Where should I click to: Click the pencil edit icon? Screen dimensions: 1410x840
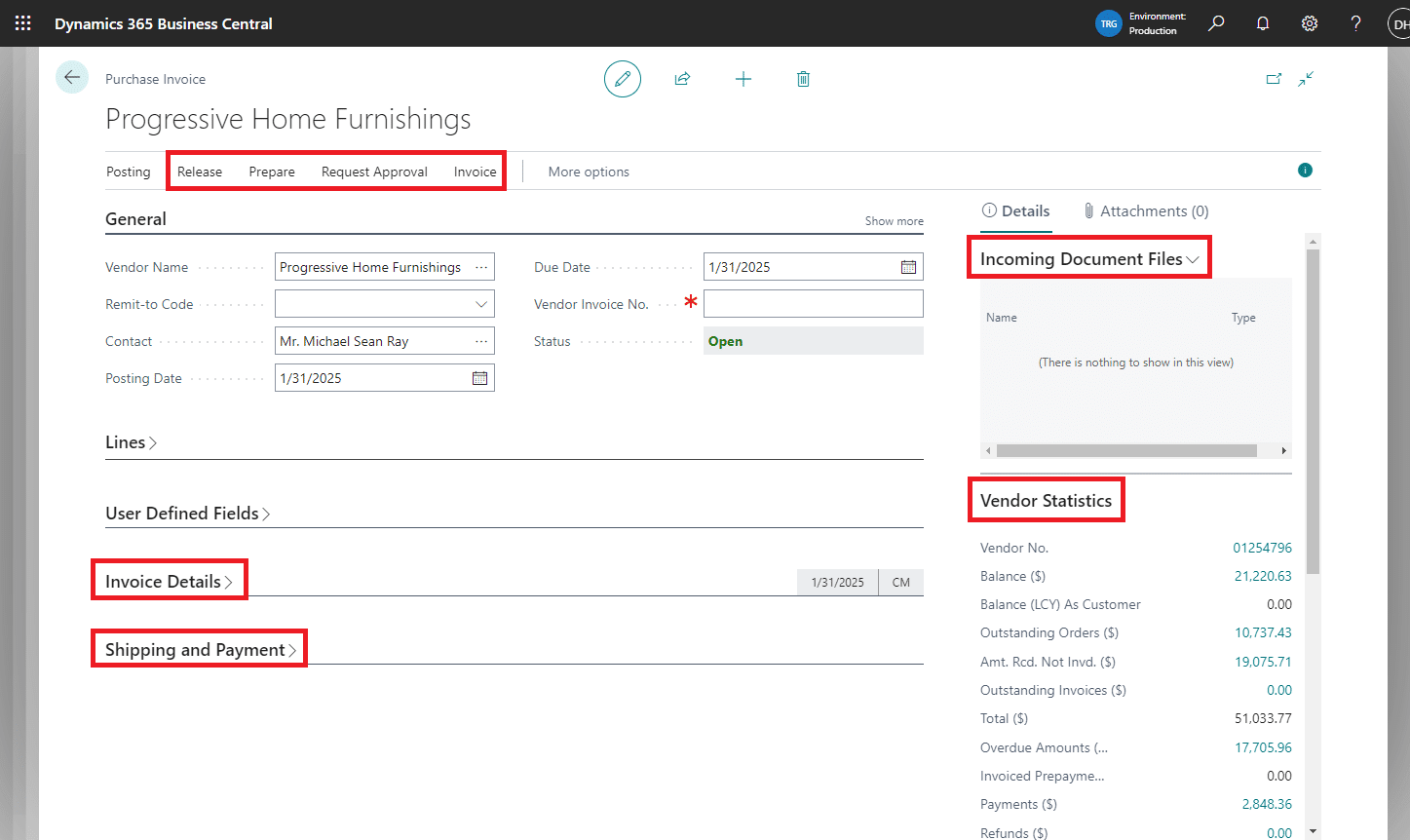[623, 79]
